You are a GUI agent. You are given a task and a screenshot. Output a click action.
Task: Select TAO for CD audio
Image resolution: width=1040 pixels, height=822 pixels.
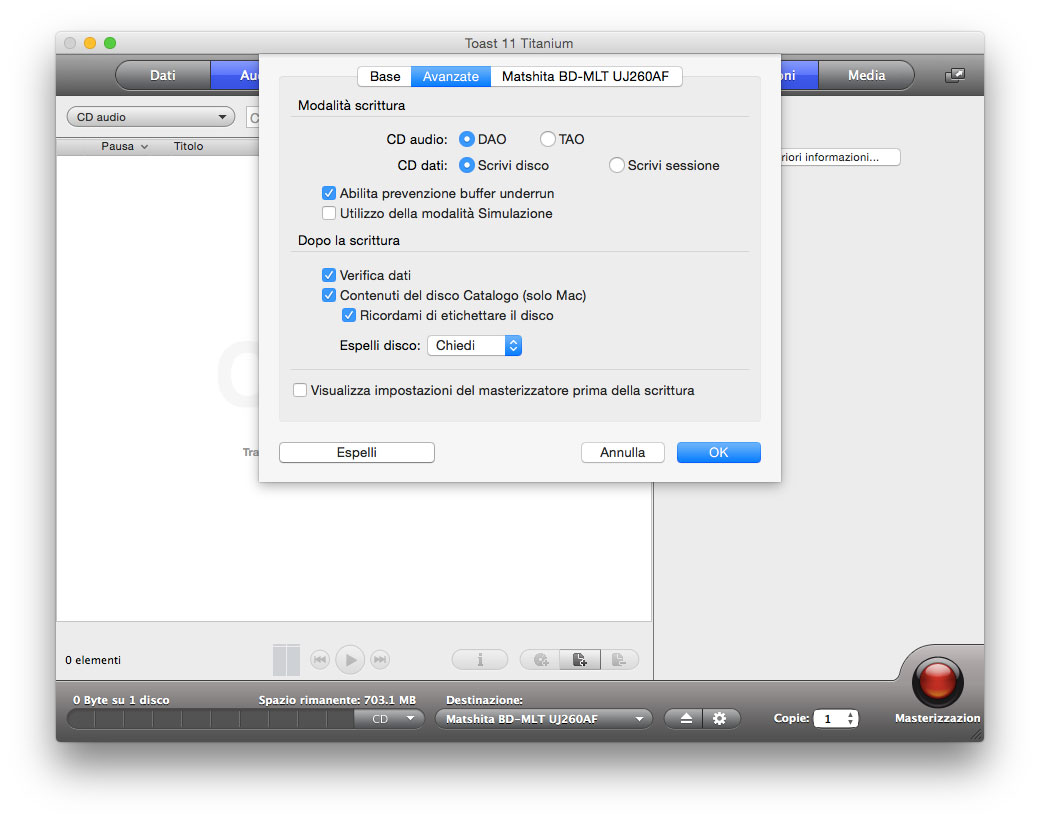(x=547, y=139)
